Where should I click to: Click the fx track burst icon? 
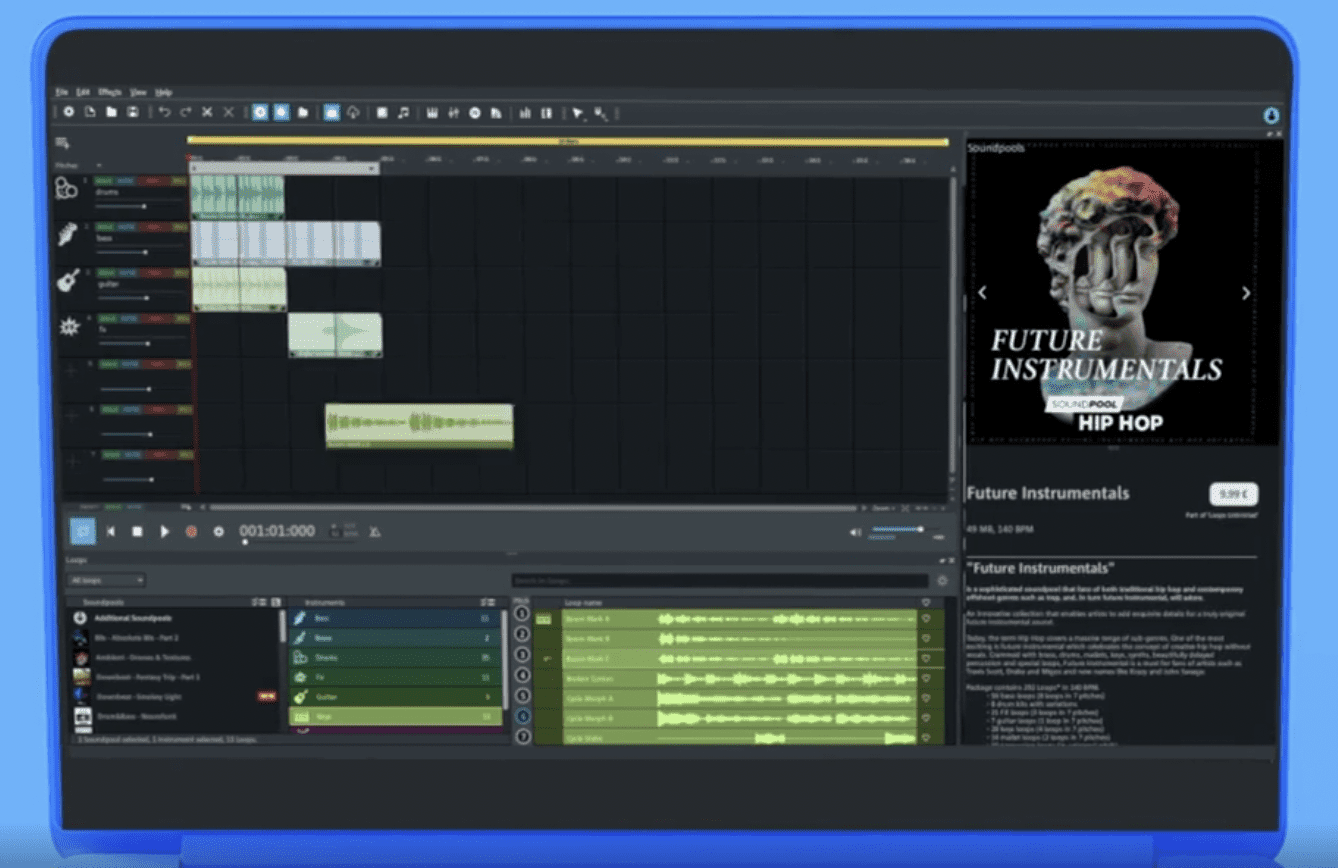tap(69, 326)
